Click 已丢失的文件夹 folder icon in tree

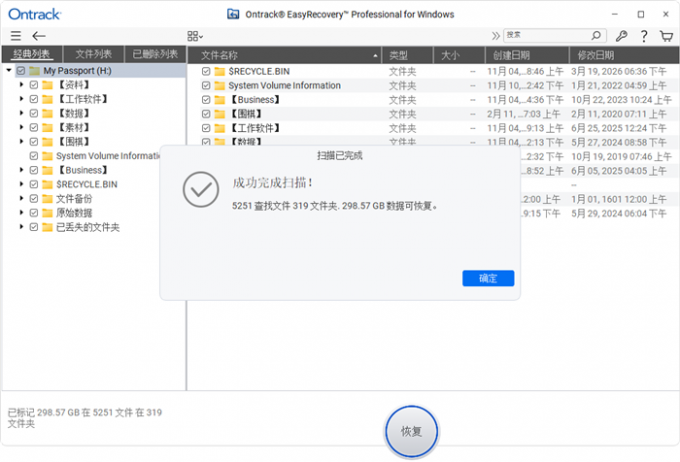(x=48, y=227)
